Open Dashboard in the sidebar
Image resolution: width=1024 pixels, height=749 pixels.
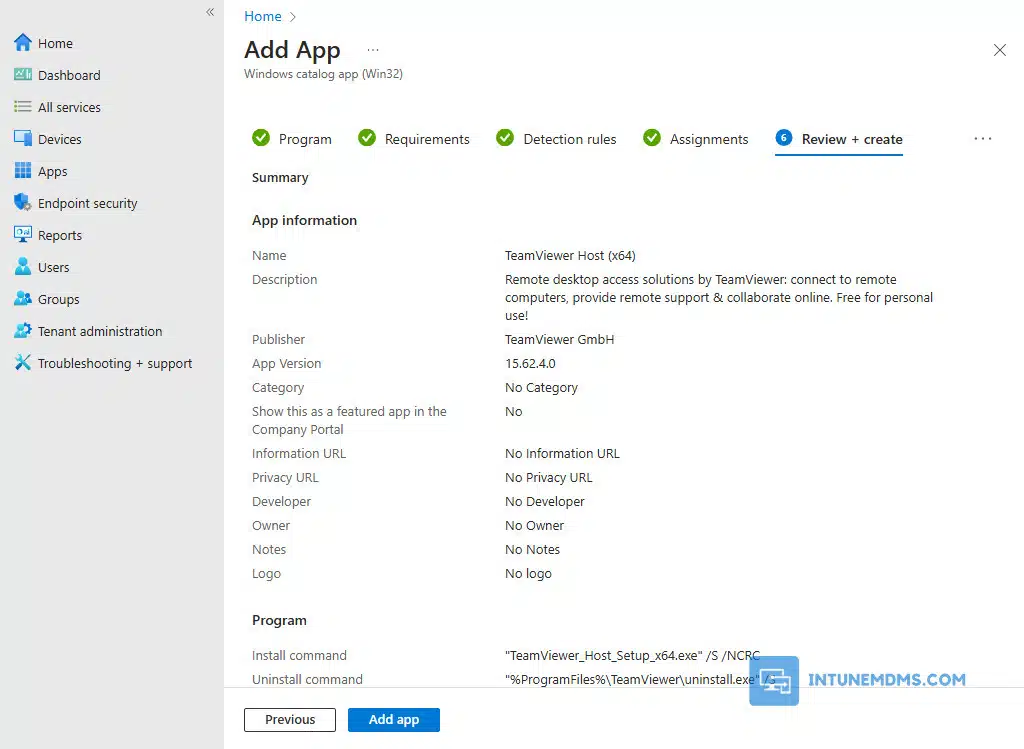(x=69, y=75)
